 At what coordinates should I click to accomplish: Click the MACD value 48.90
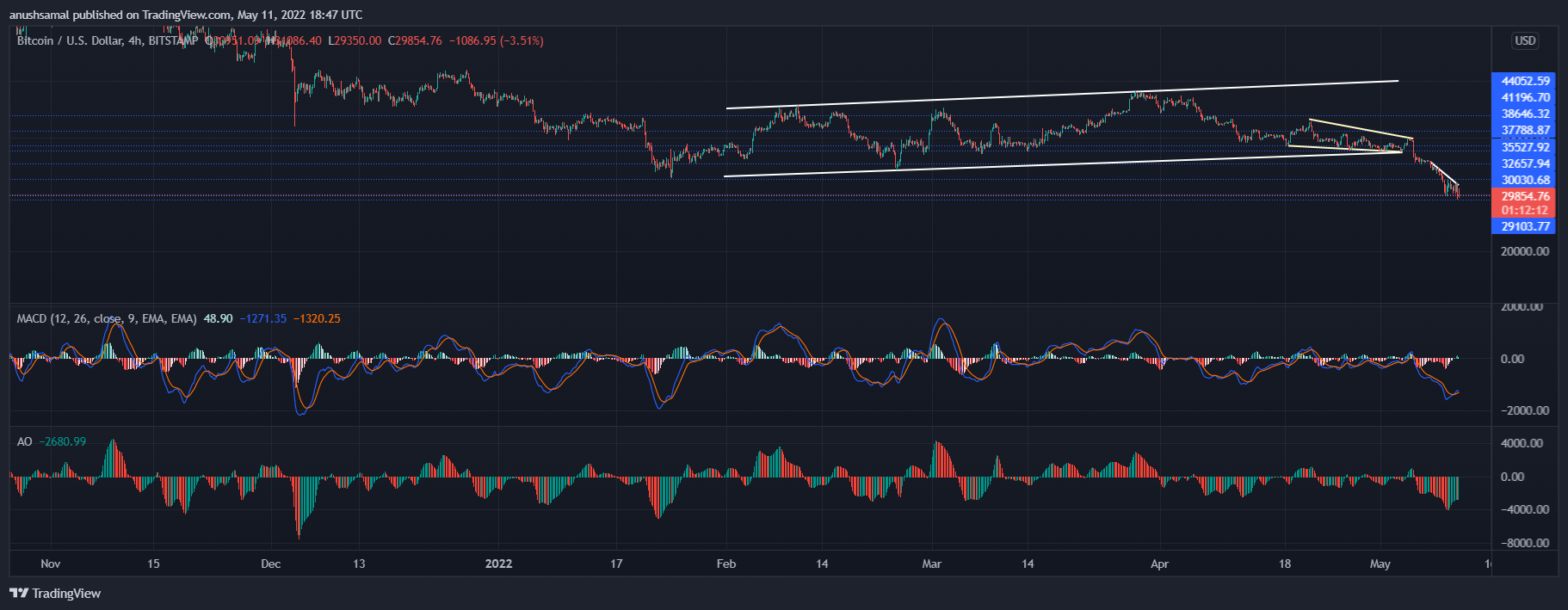click(218, 318)
